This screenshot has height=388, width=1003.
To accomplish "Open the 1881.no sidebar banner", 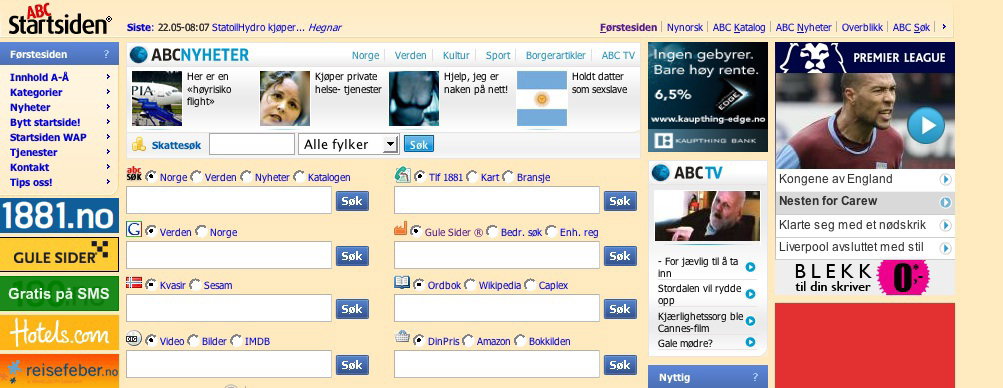I will tap(59, 215).
